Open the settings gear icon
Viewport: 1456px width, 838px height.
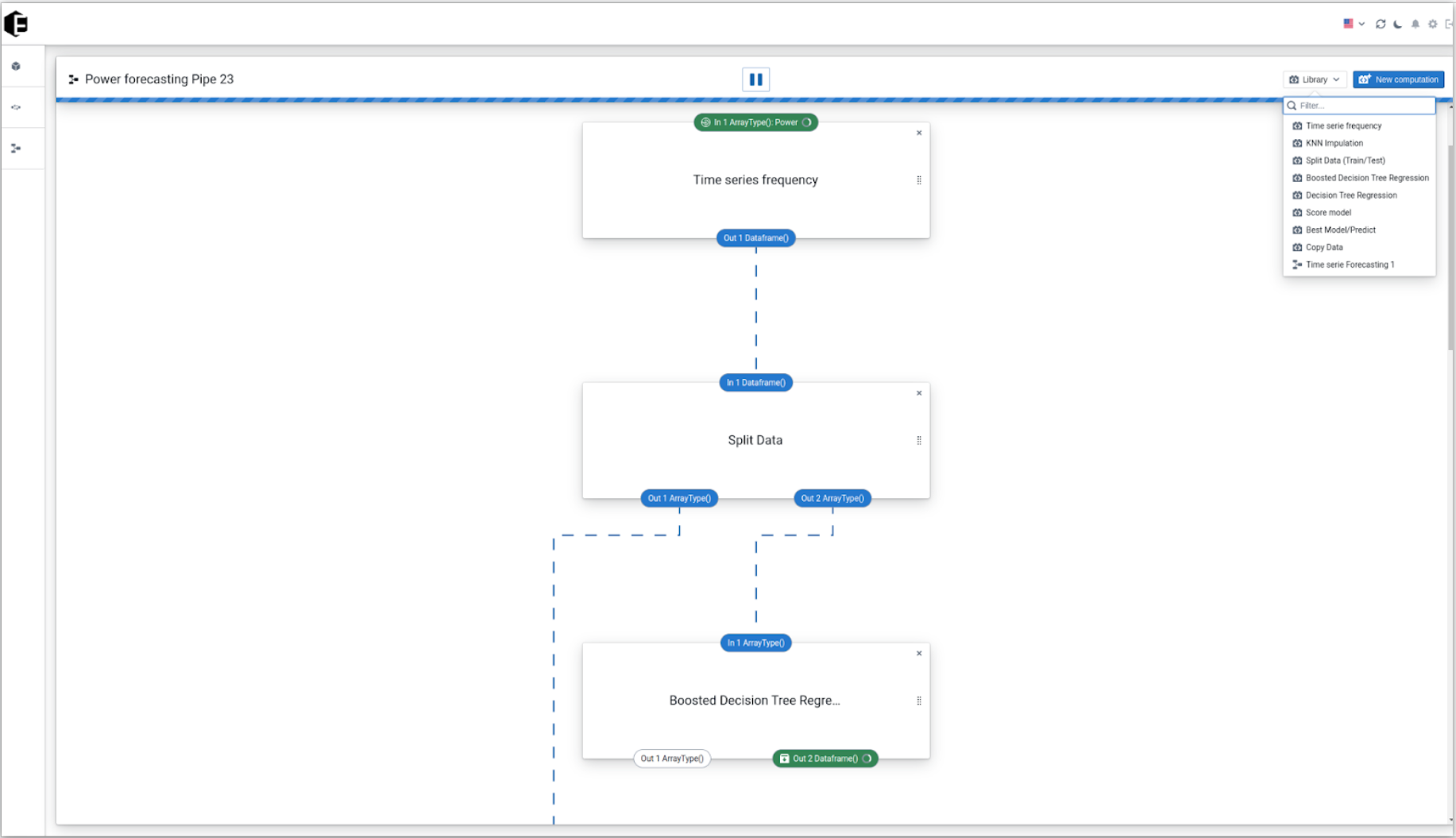click(x=1433, y=24)
